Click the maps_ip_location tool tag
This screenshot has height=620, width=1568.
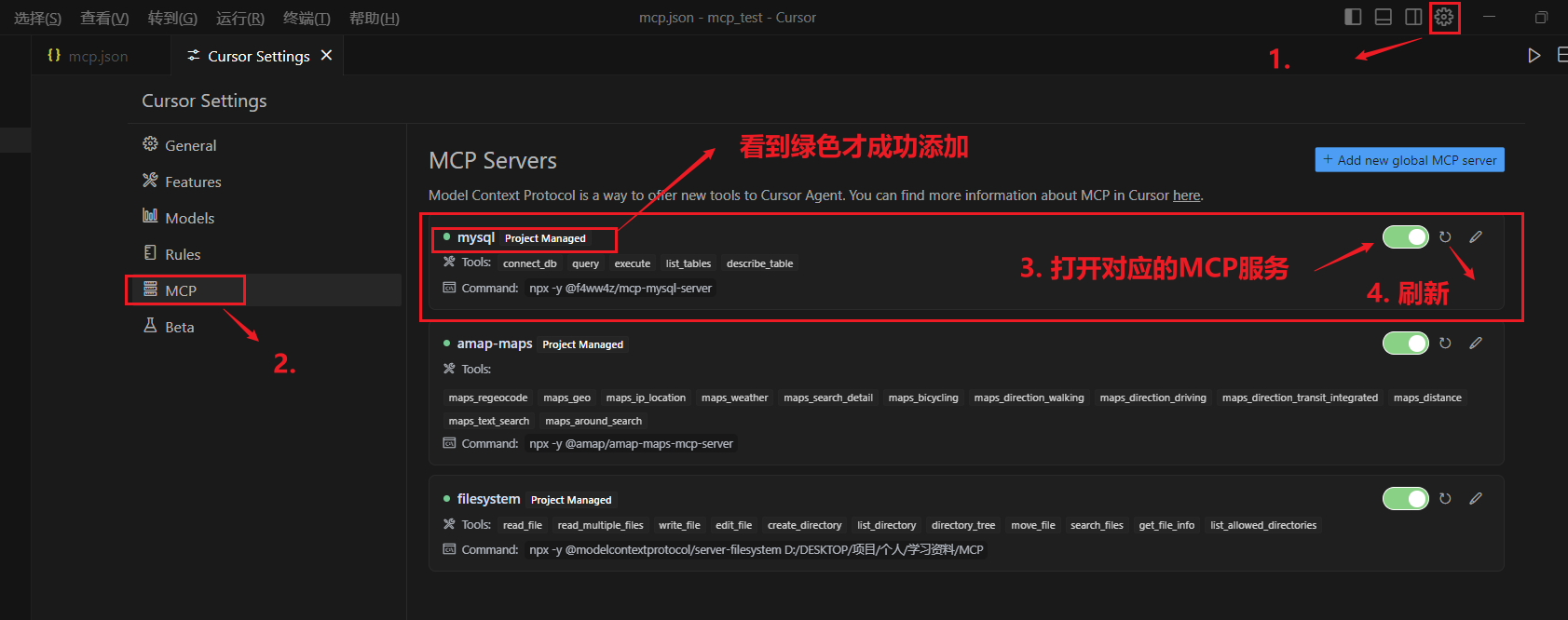[646, 398]
